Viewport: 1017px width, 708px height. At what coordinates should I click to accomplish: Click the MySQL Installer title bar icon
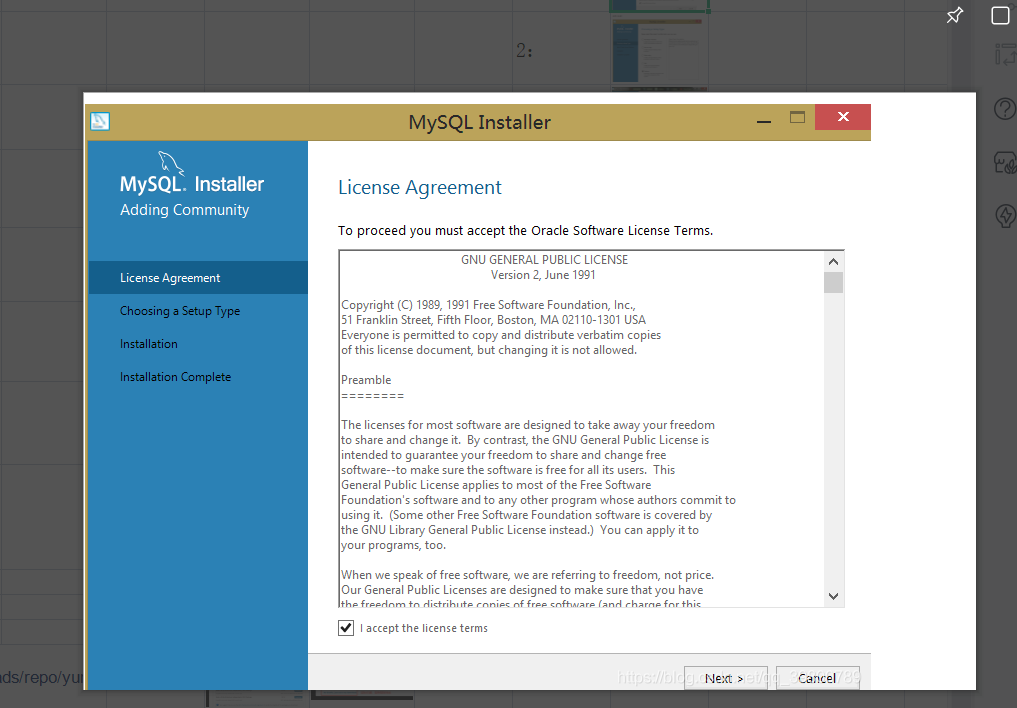coord(100,121)
